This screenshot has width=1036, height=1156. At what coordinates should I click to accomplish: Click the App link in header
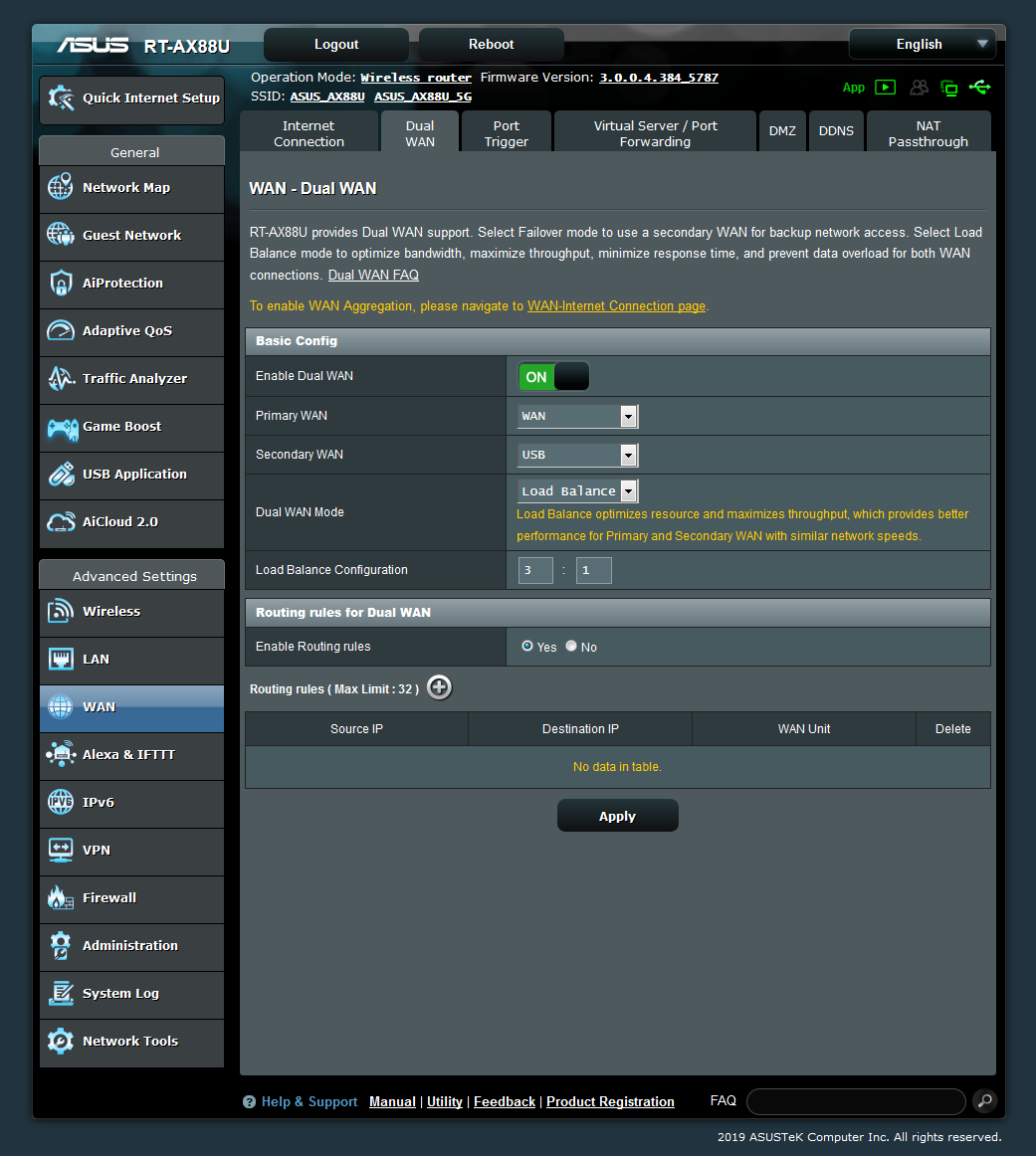click(853, 88)
